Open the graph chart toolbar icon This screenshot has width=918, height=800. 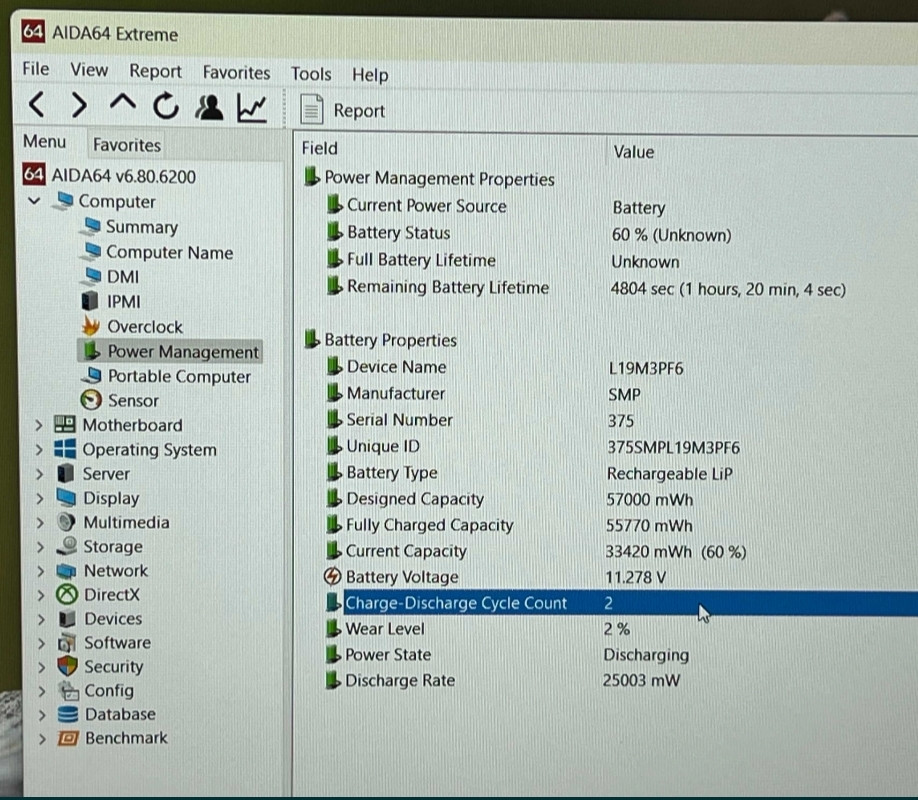tap(251, 107)
